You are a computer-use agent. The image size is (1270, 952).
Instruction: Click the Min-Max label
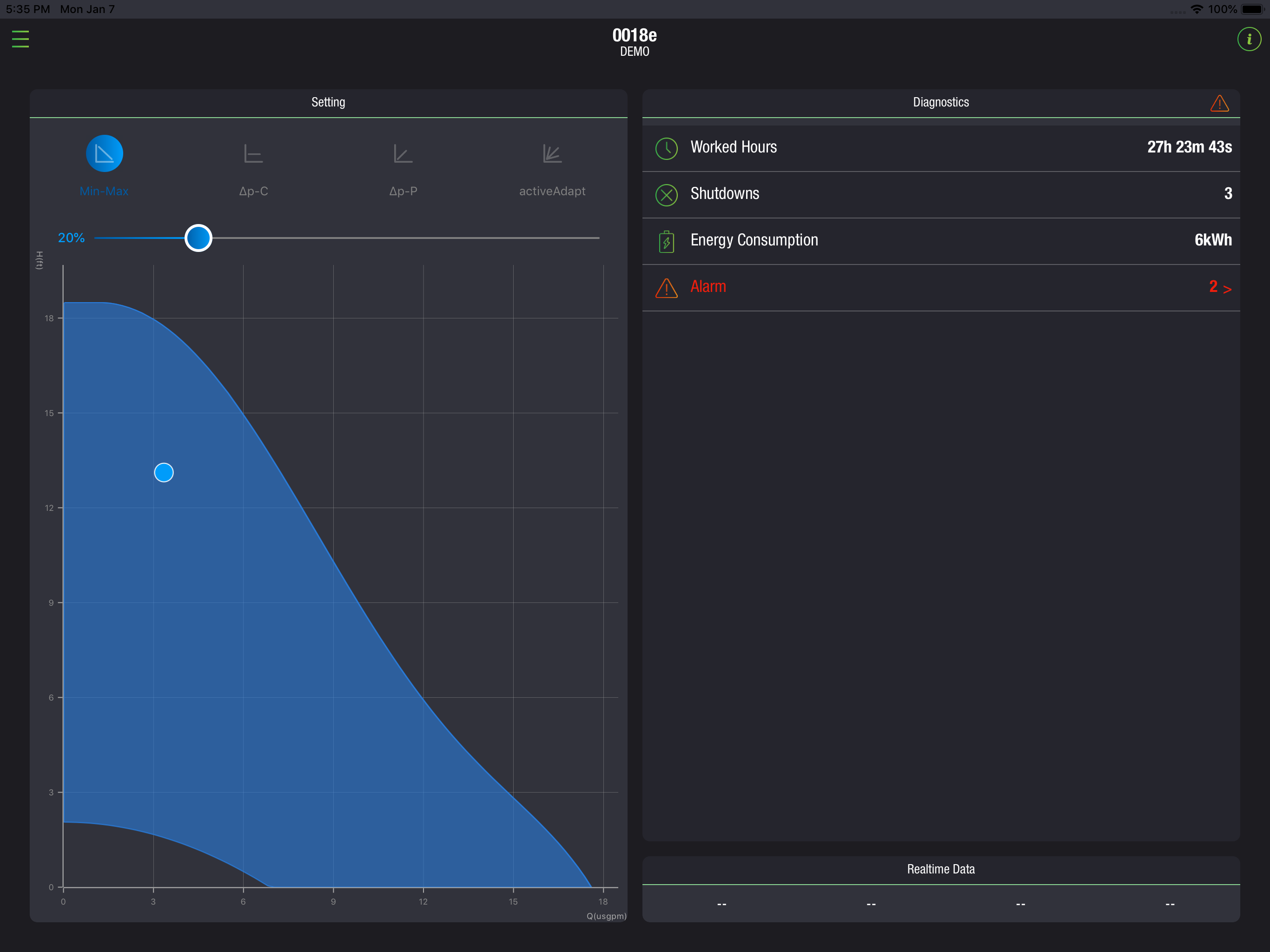104,191
